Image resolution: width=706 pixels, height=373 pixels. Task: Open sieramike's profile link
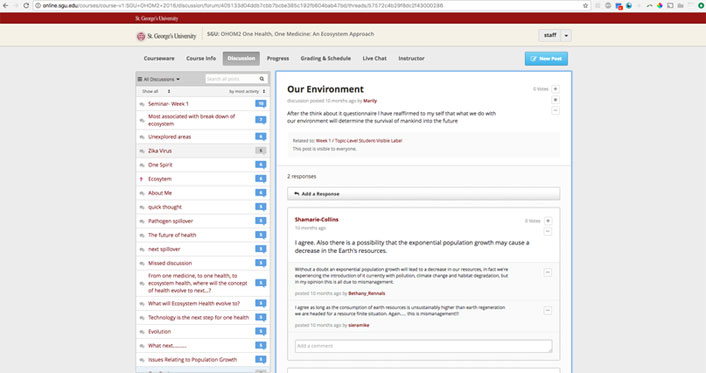359,325
